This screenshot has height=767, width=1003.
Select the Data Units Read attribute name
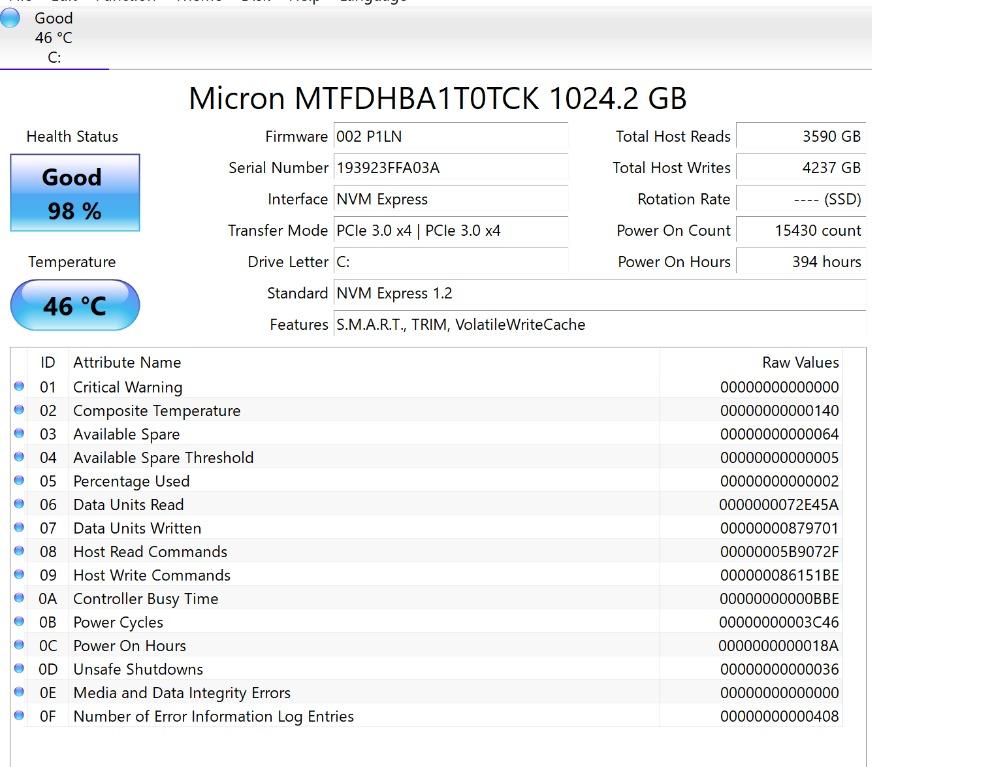128,505
